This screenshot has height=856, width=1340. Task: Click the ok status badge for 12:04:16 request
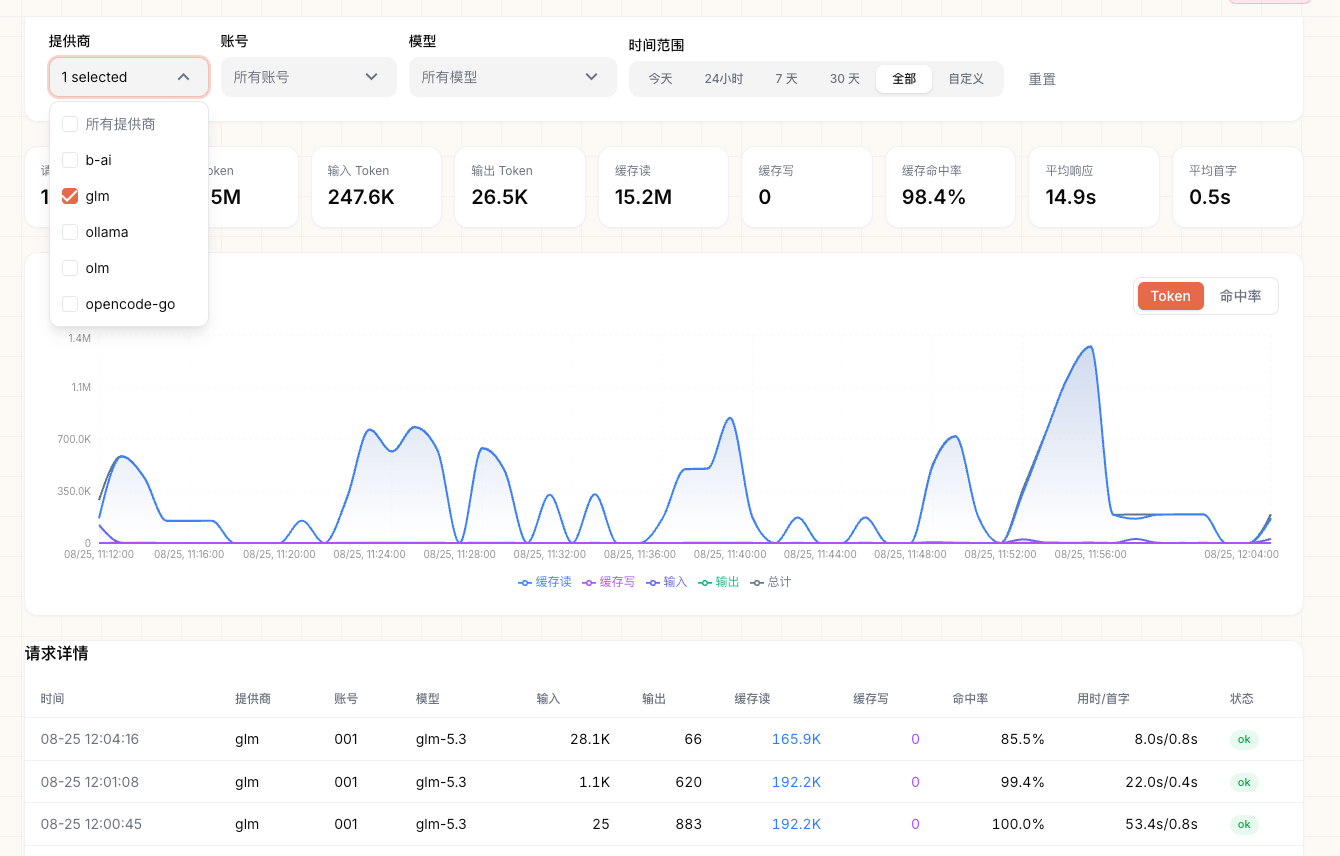pos(1244,740)
